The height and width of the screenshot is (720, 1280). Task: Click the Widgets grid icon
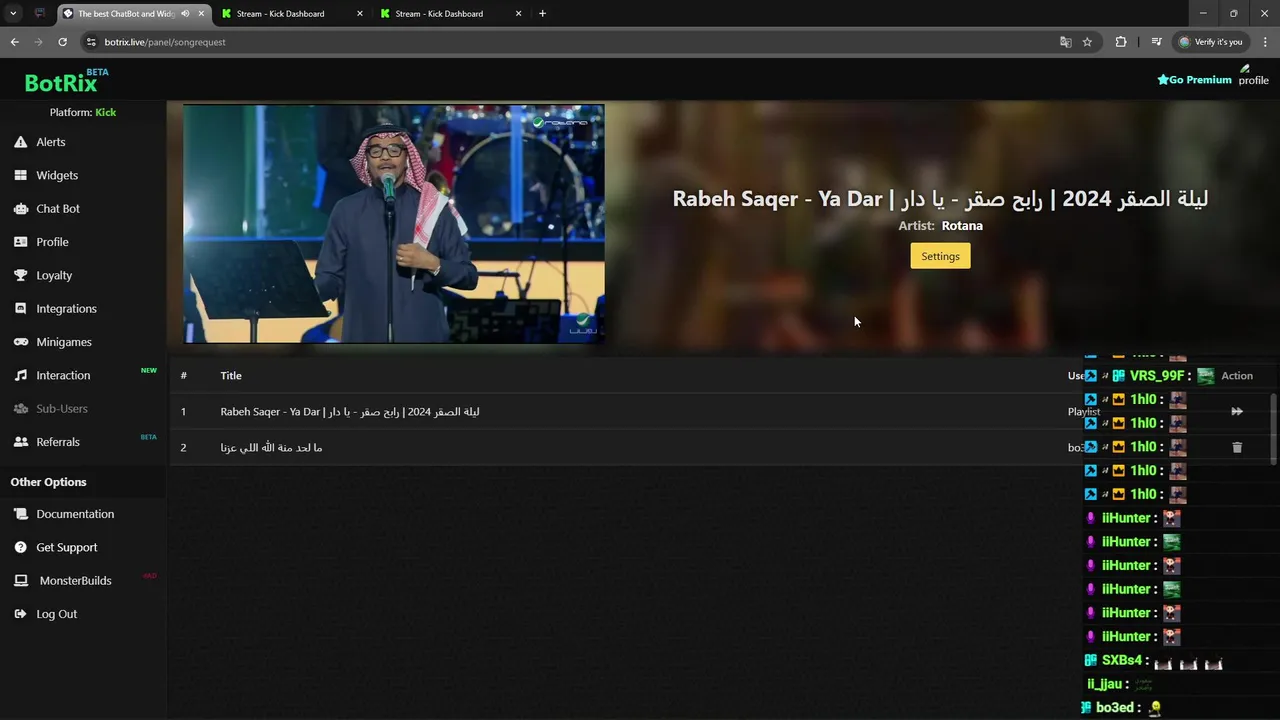tap(20, 175)
